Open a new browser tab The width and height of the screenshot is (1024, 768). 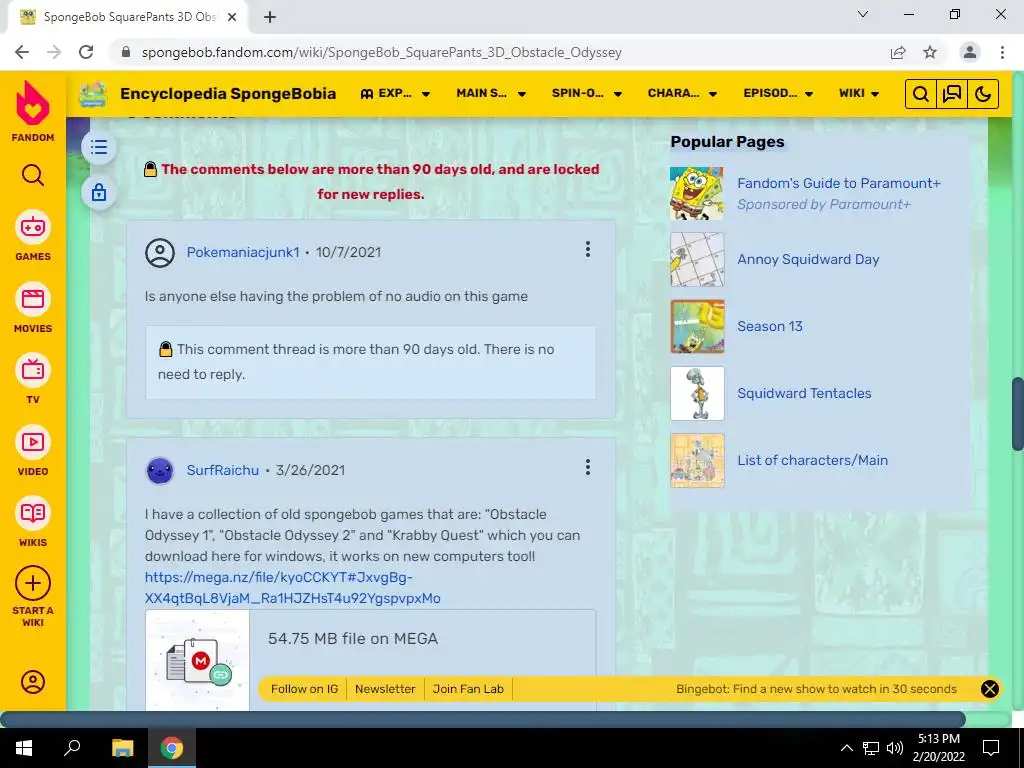(x=270, y=18)
